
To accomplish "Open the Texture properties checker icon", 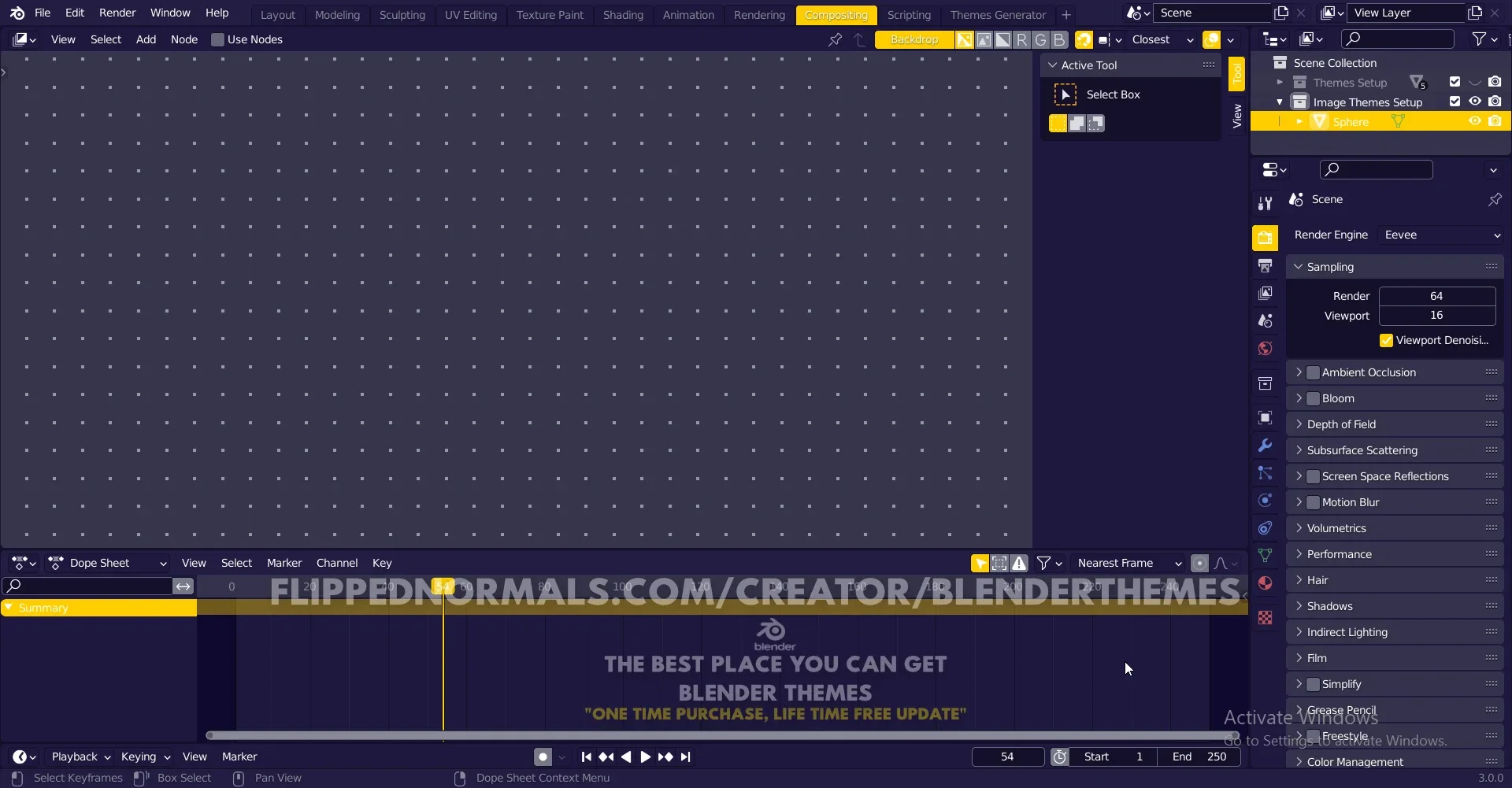I will pyautogui.click(x=1265, y=617).
